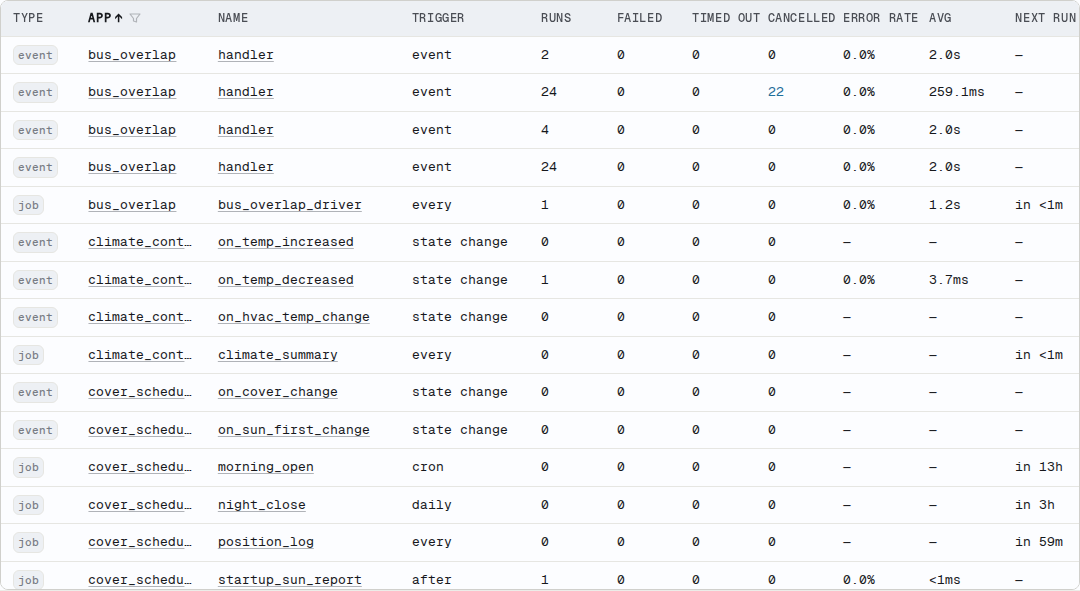The height and width of the screenshot is (591, 1080).
Task: Open cover_schedu… app link in night_close row
Action: 140,506
